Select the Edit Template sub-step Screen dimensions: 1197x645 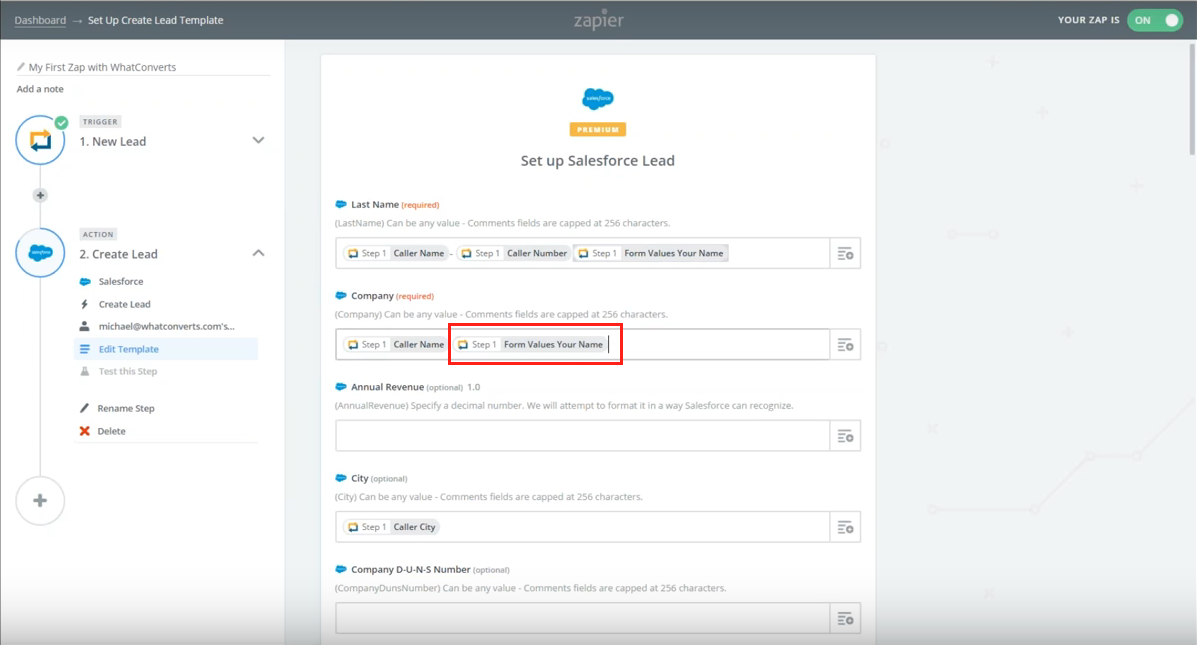pyautogui.click(x=166, y=349)
